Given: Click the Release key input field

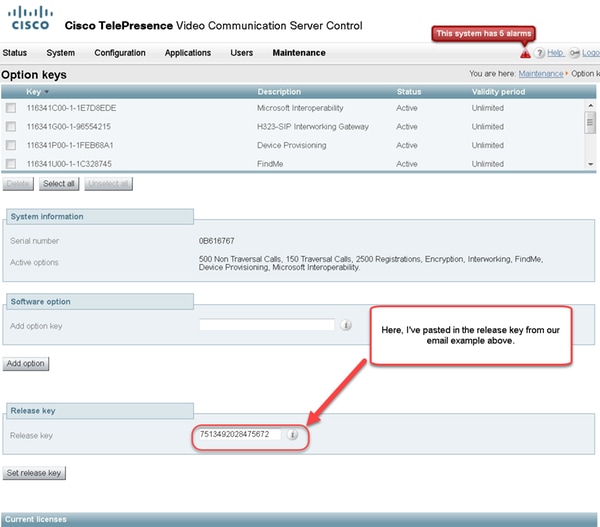Looking at the screenshot, I should tap(240, 434).
